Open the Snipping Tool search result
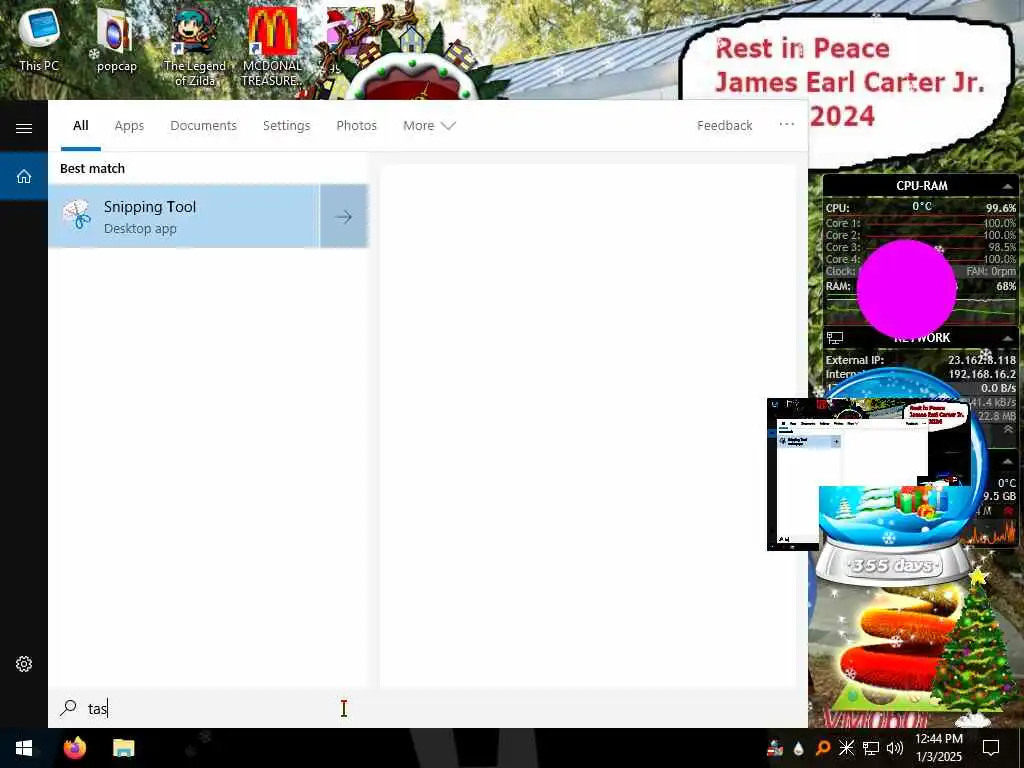 (x=184, y=216)
